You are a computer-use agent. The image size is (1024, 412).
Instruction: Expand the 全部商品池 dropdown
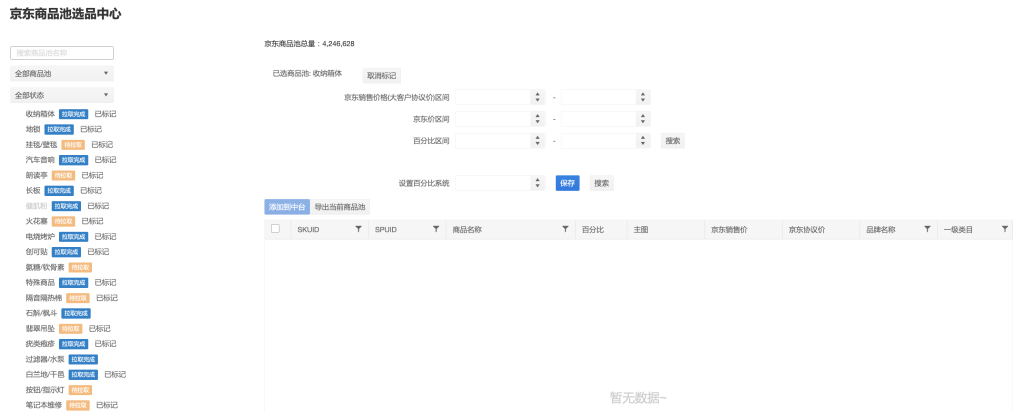tap(62, 74)
